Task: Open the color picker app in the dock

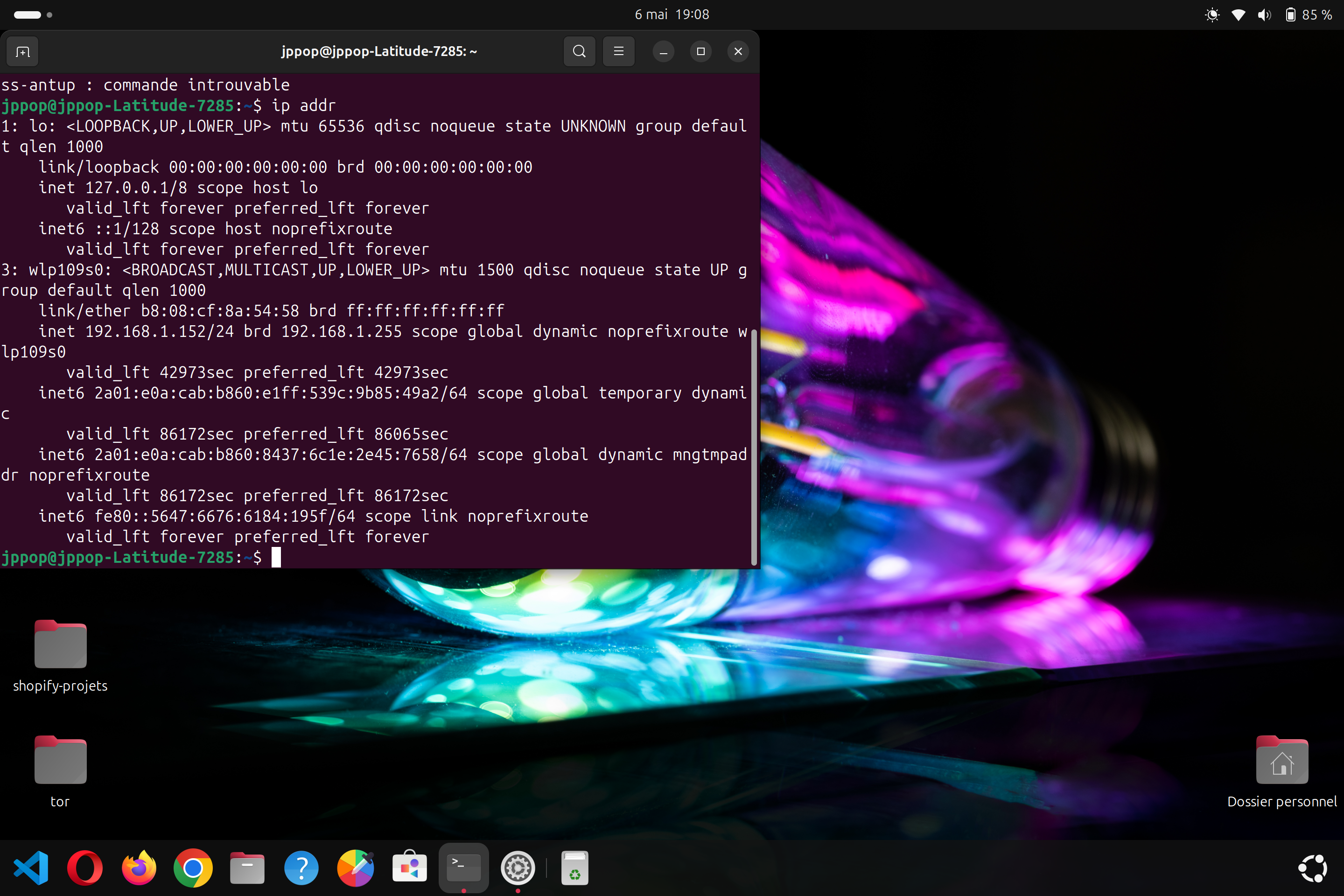Action: point(356,868)
